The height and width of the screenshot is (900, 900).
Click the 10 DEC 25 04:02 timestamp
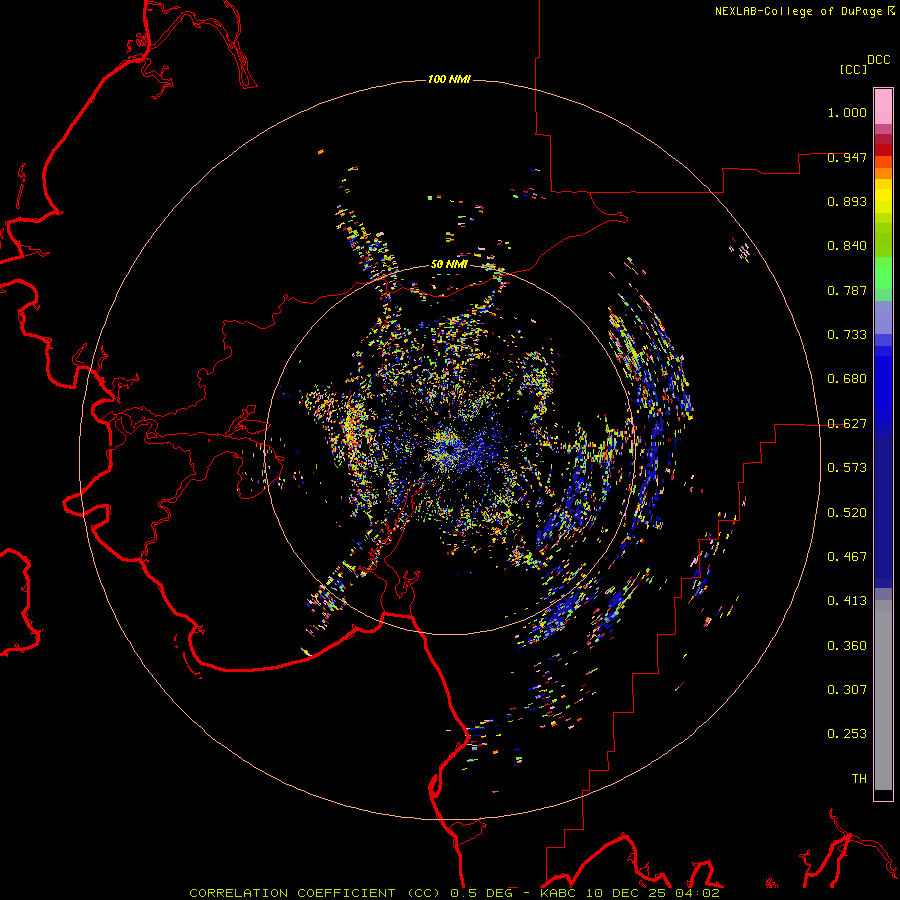pos(653,893)
